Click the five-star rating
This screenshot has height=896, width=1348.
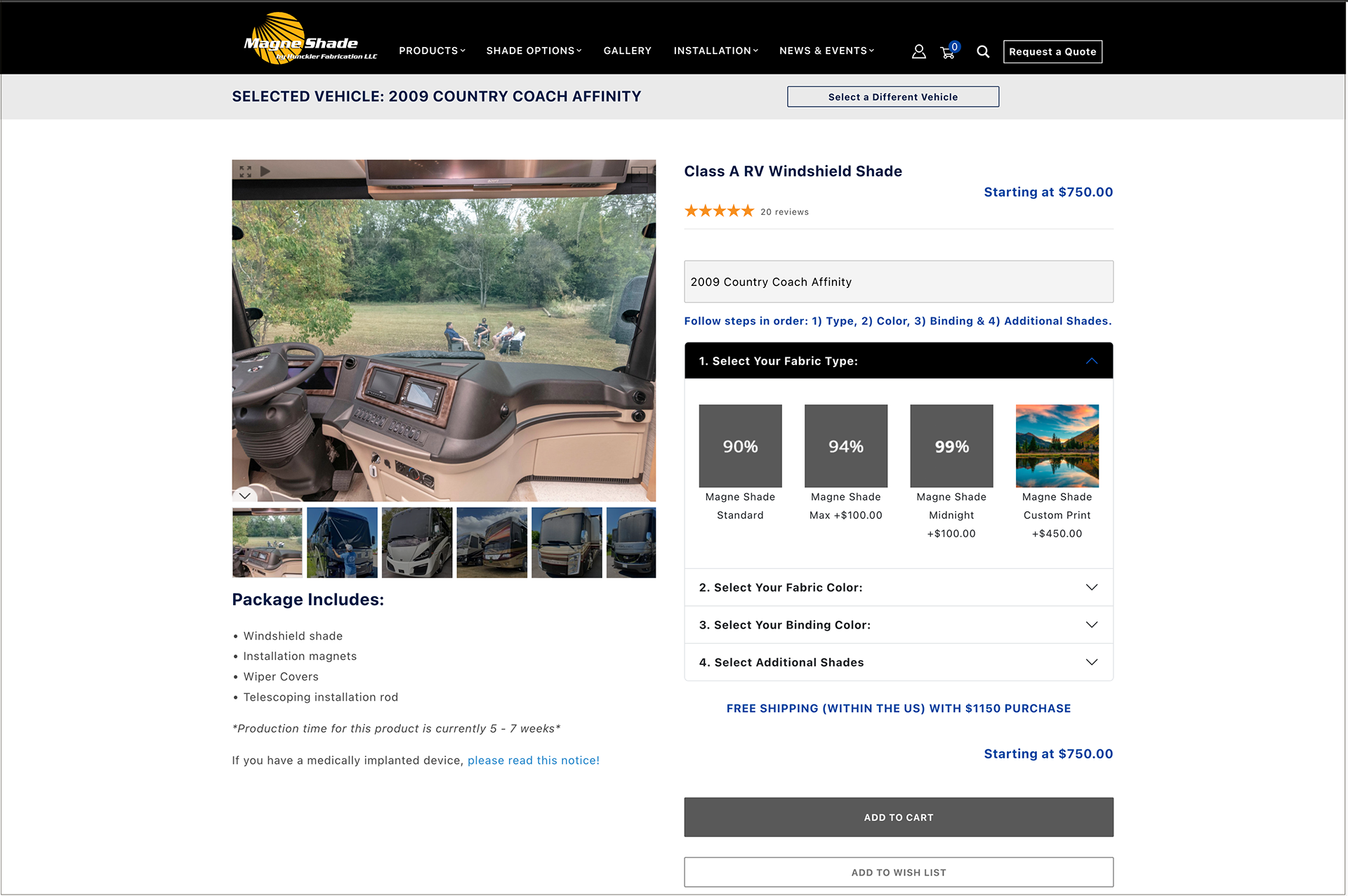pyautogui.click(x=719, y=211)
